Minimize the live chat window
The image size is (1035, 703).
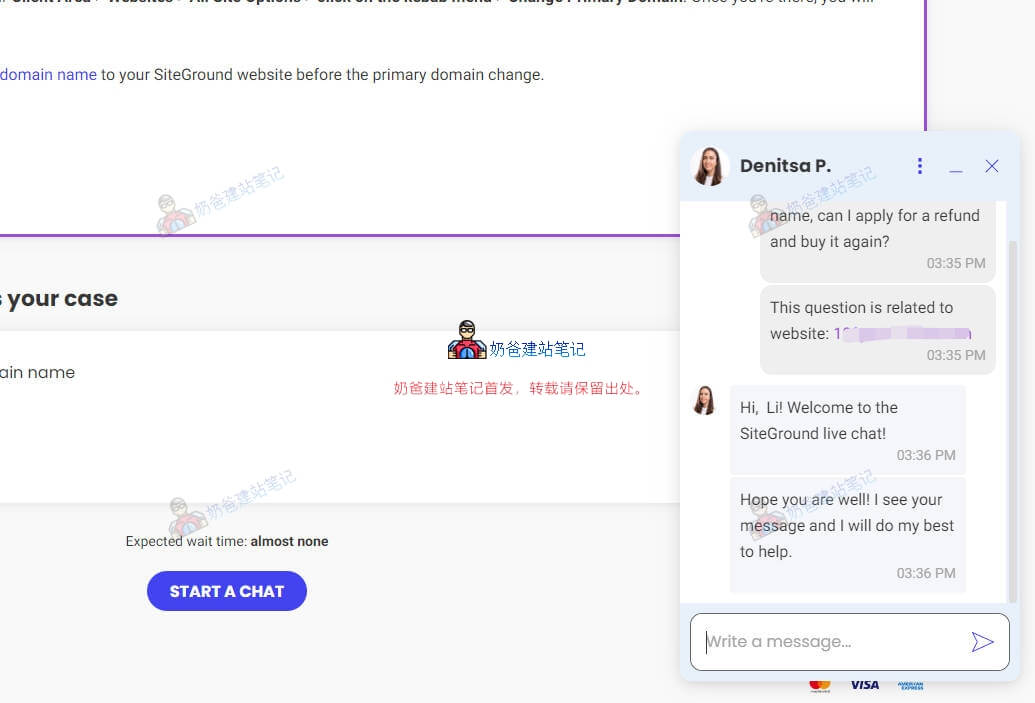[956, 167]
